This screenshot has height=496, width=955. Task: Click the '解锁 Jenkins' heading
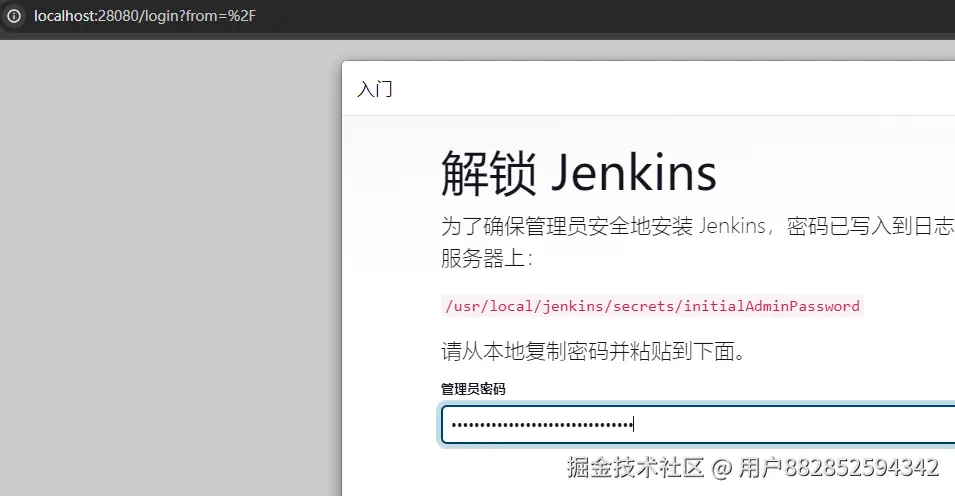(x=579, y=173)
